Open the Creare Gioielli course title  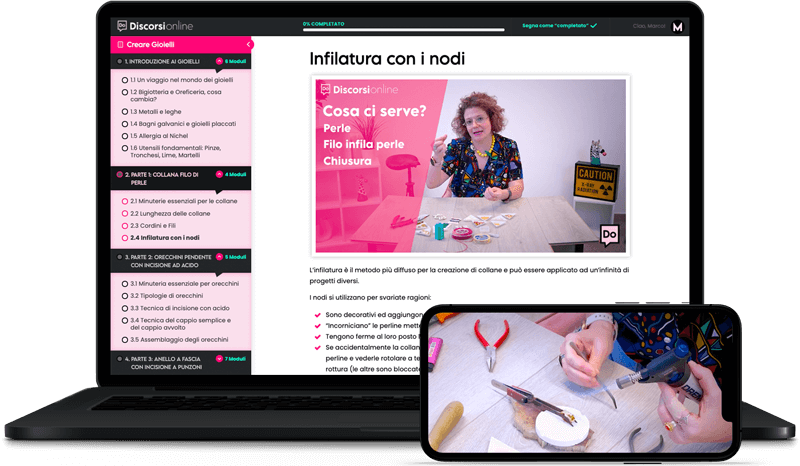tap(151, 44)
